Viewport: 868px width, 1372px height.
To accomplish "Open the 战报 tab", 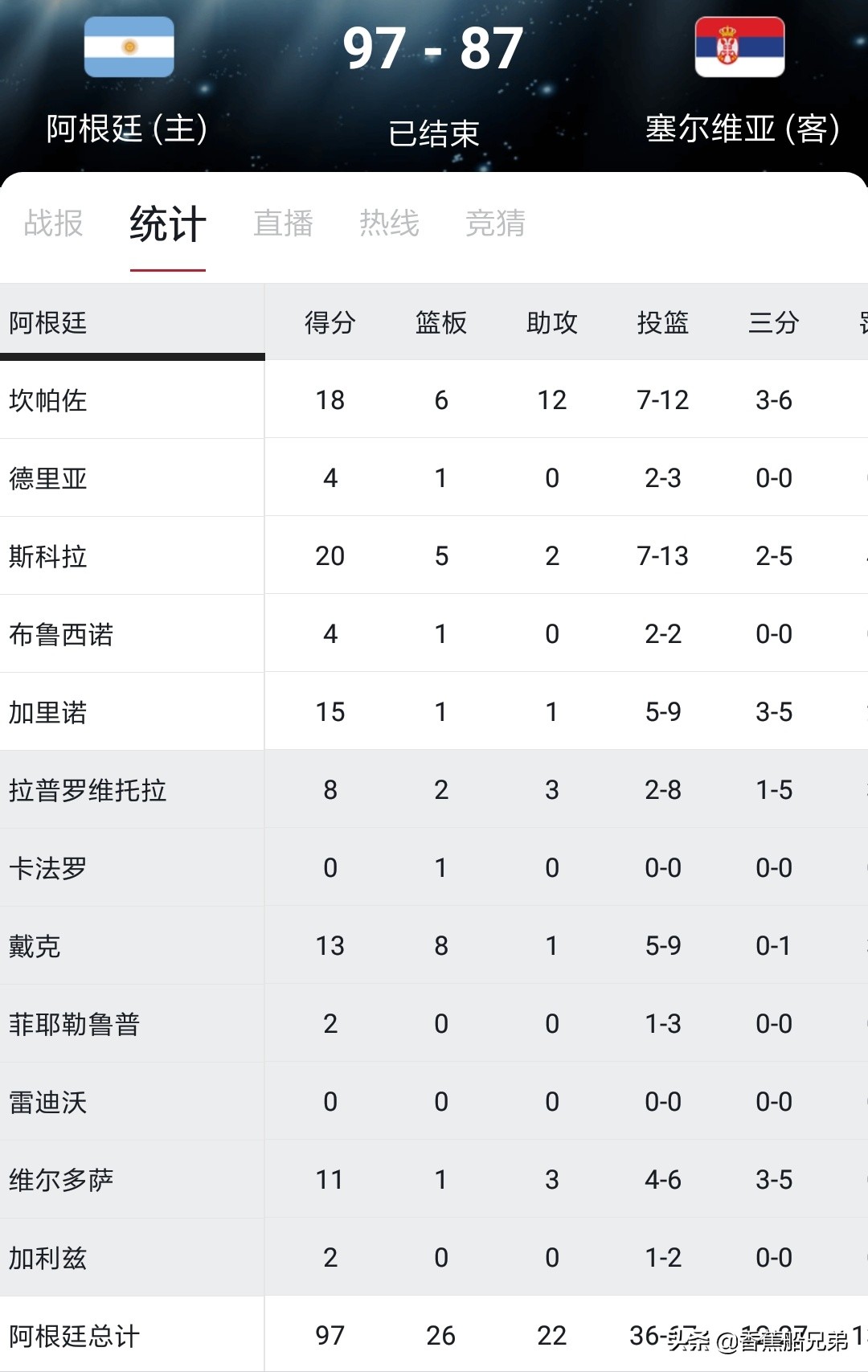I will (54, 223).
